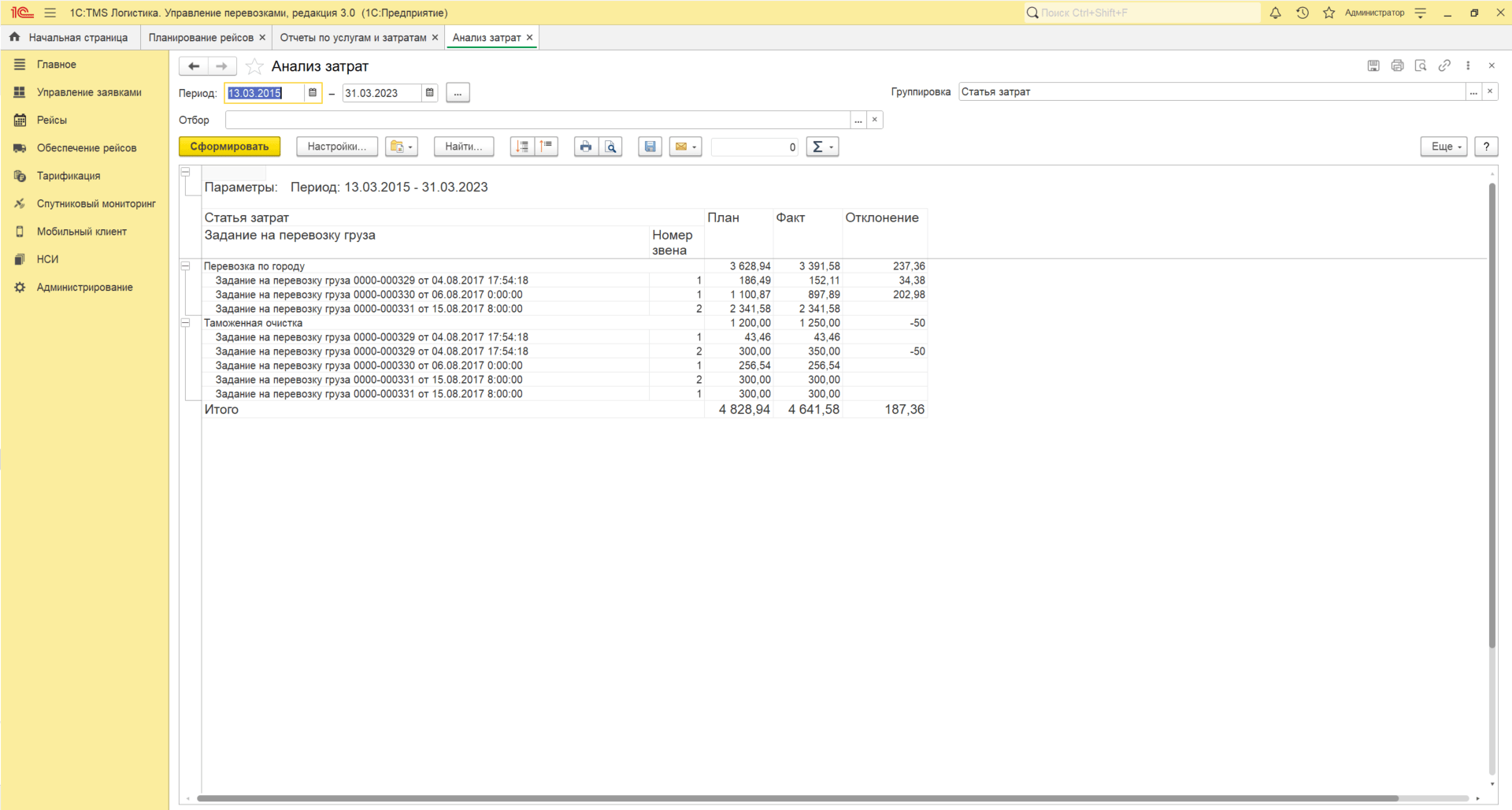Add Анализ затрат to favorites star
The image size is (1512, 810).
(x=254, y=66)
